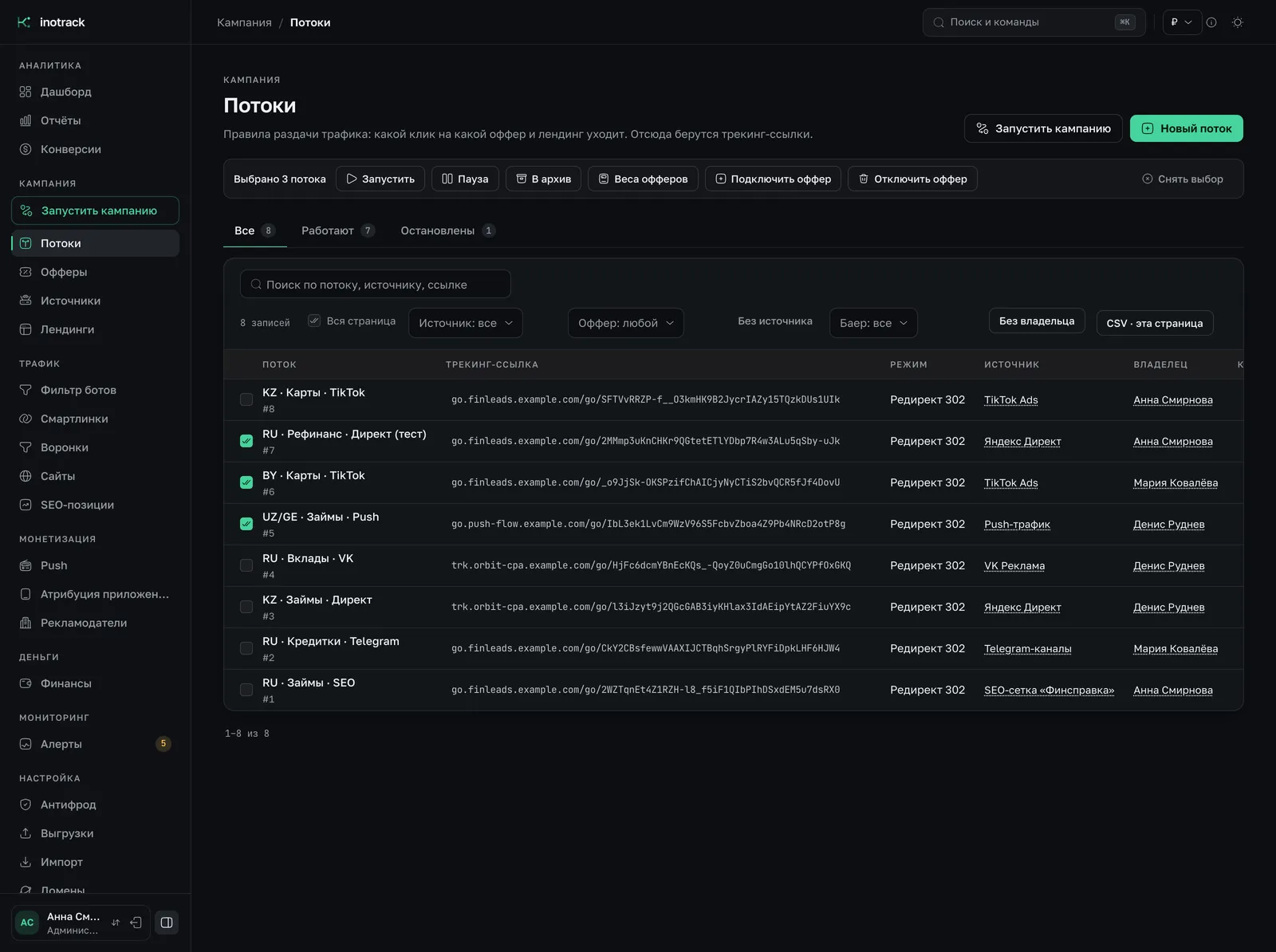Click the Поиск и команды search field
Viewport: 1276px width, 952px height.
point(1034,22)
